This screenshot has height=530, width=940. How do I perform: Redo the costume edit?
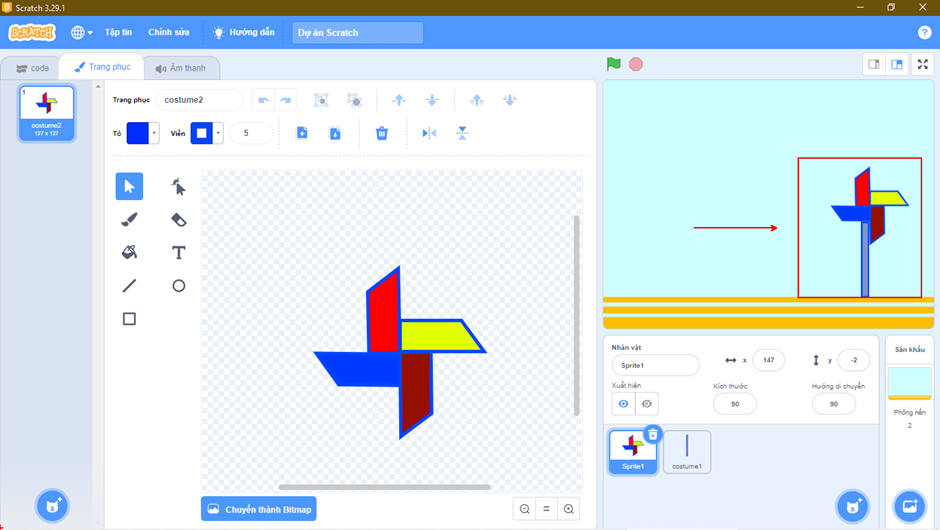pyautogui.click(x=285, y=100)
